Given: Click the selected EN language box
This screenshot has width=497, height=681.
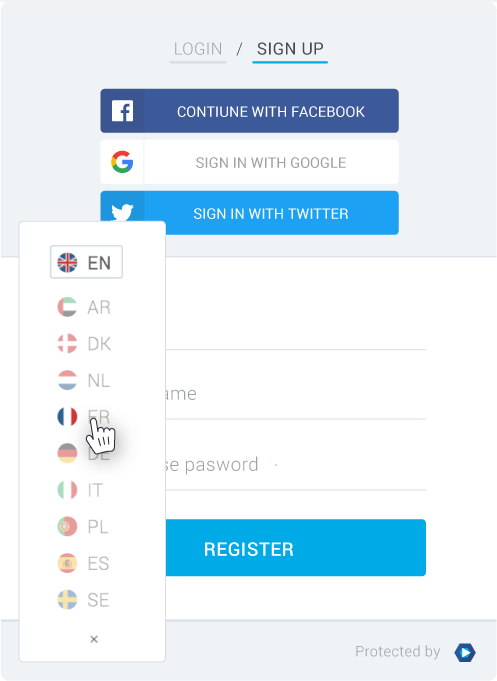Looking at the screenshot, I should pos(86,262).
